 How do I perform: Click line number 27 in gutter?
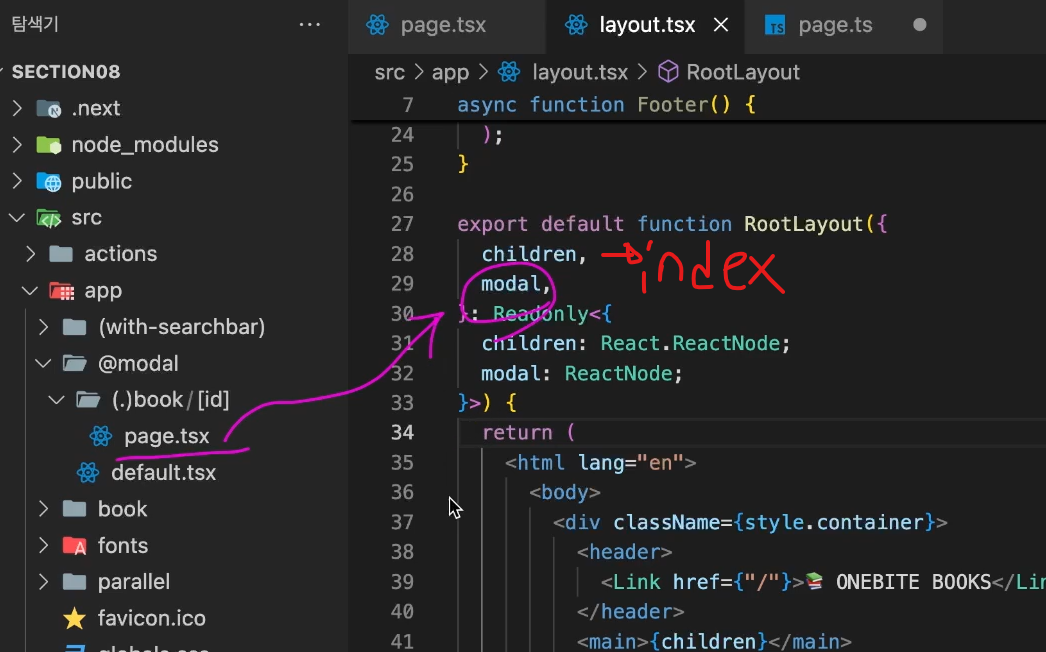[x=402, y=224]
